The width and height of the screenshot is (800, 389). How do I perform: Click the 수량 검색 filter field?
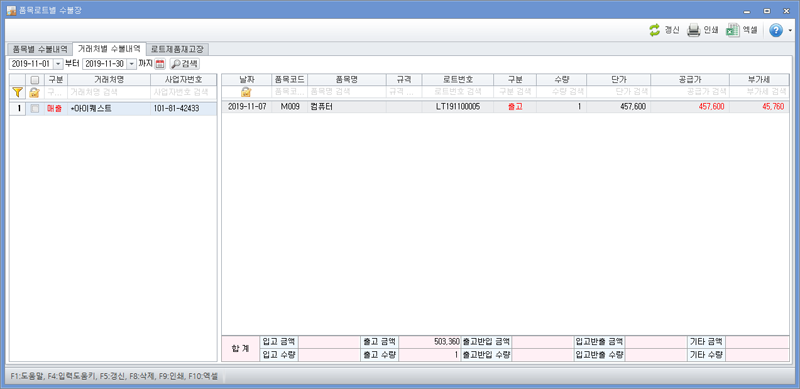[x=561, y=92]
